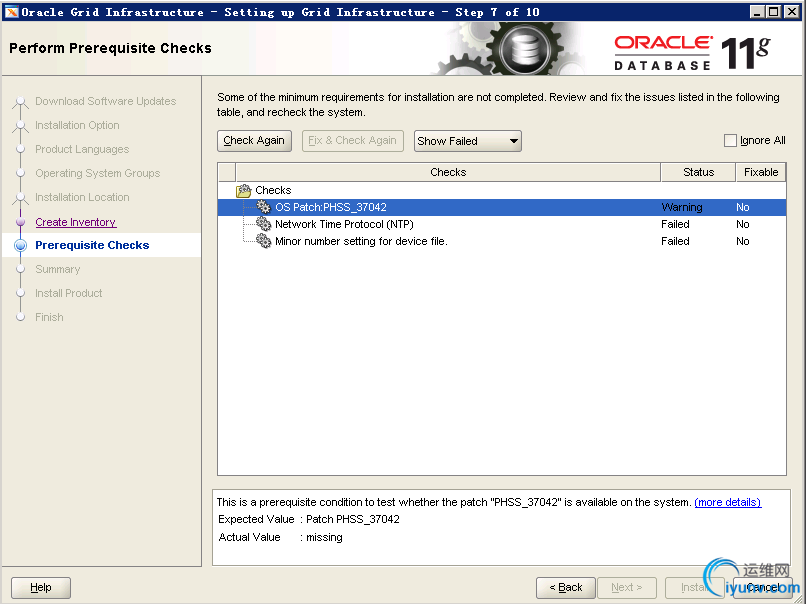
Task: Click the Fix & Check Again button
Action: click(x=353, y=140)
